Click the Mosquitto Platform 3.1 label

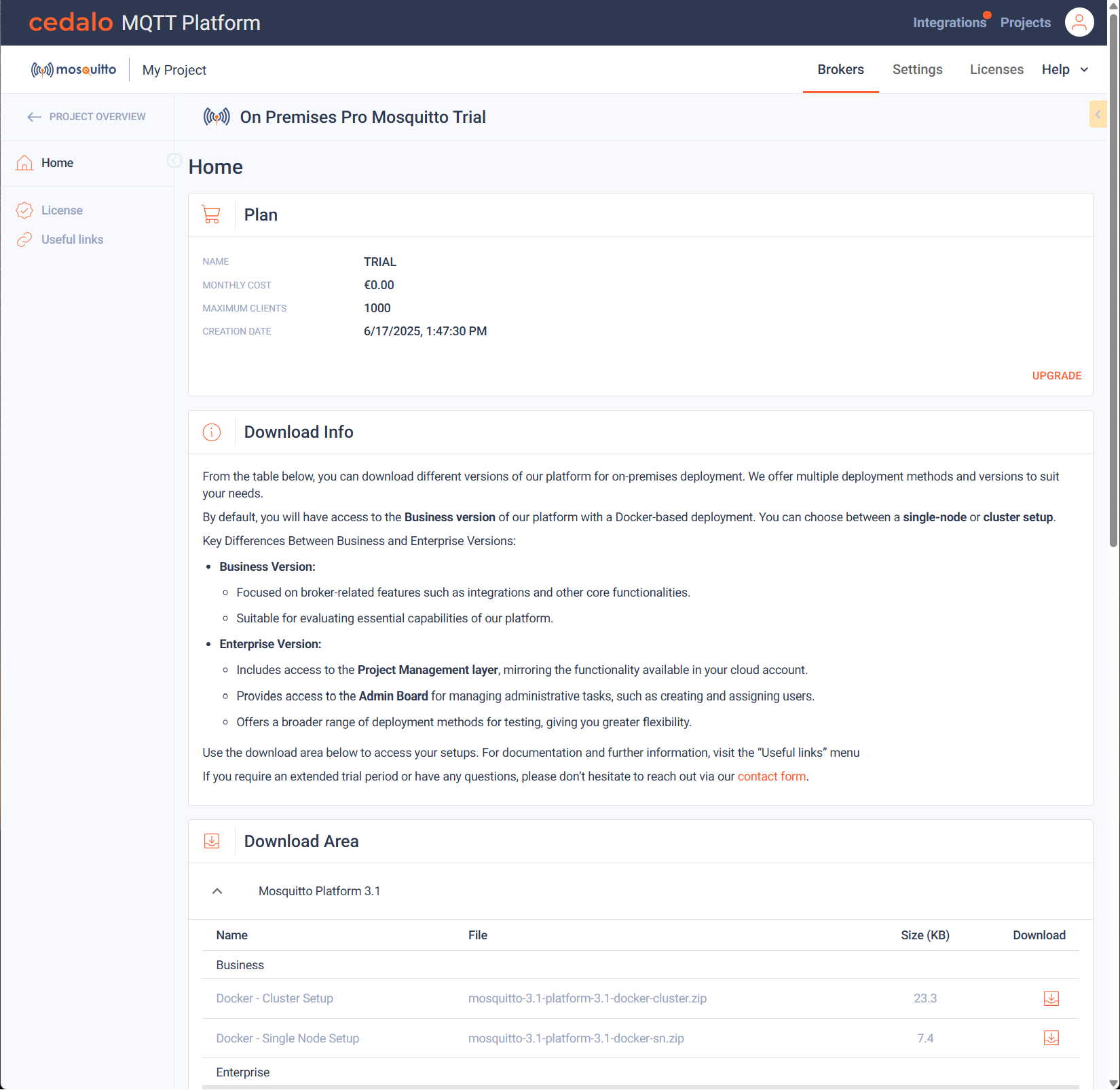coord(319,891)
